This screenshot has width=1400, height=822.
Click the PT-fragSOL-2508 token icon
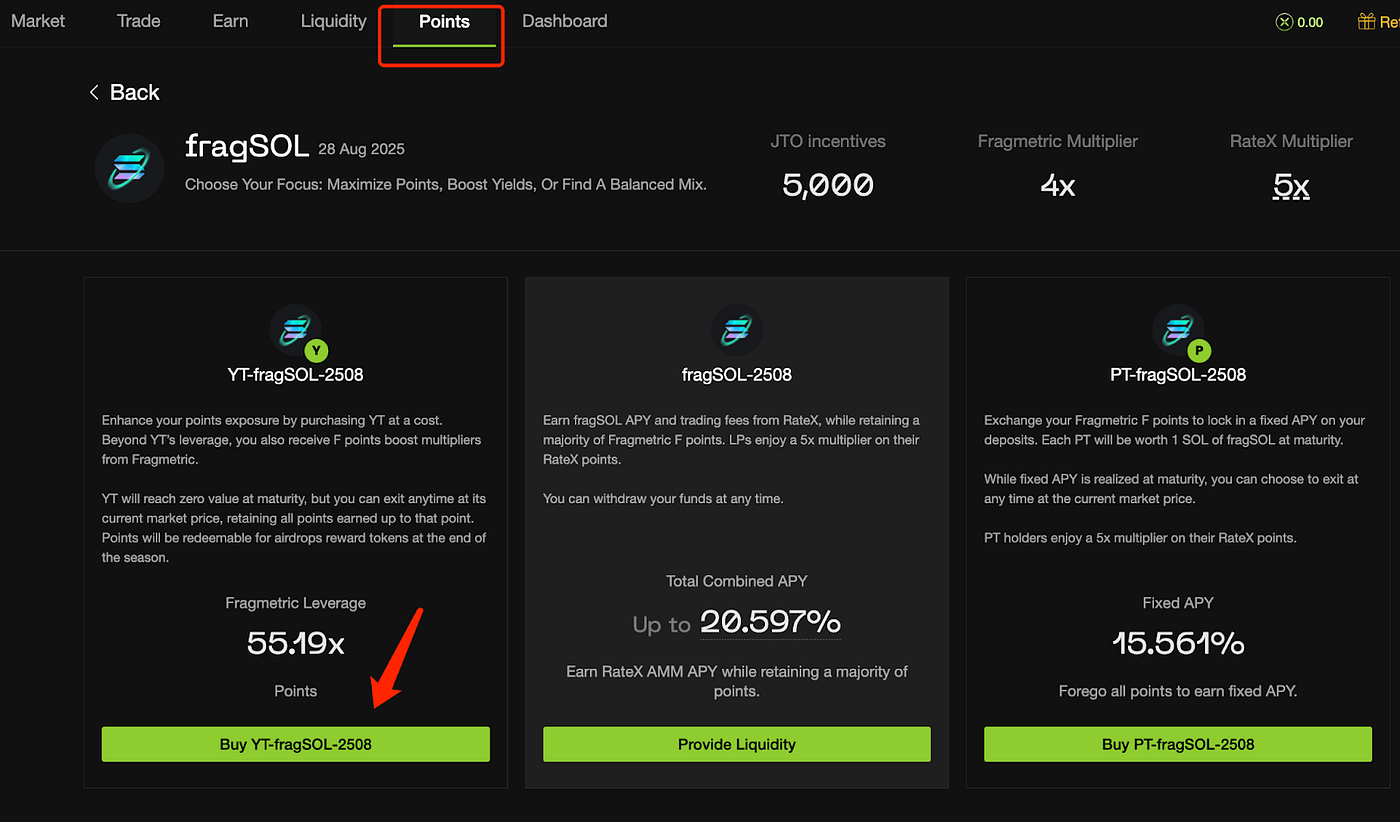[1180, 332]
